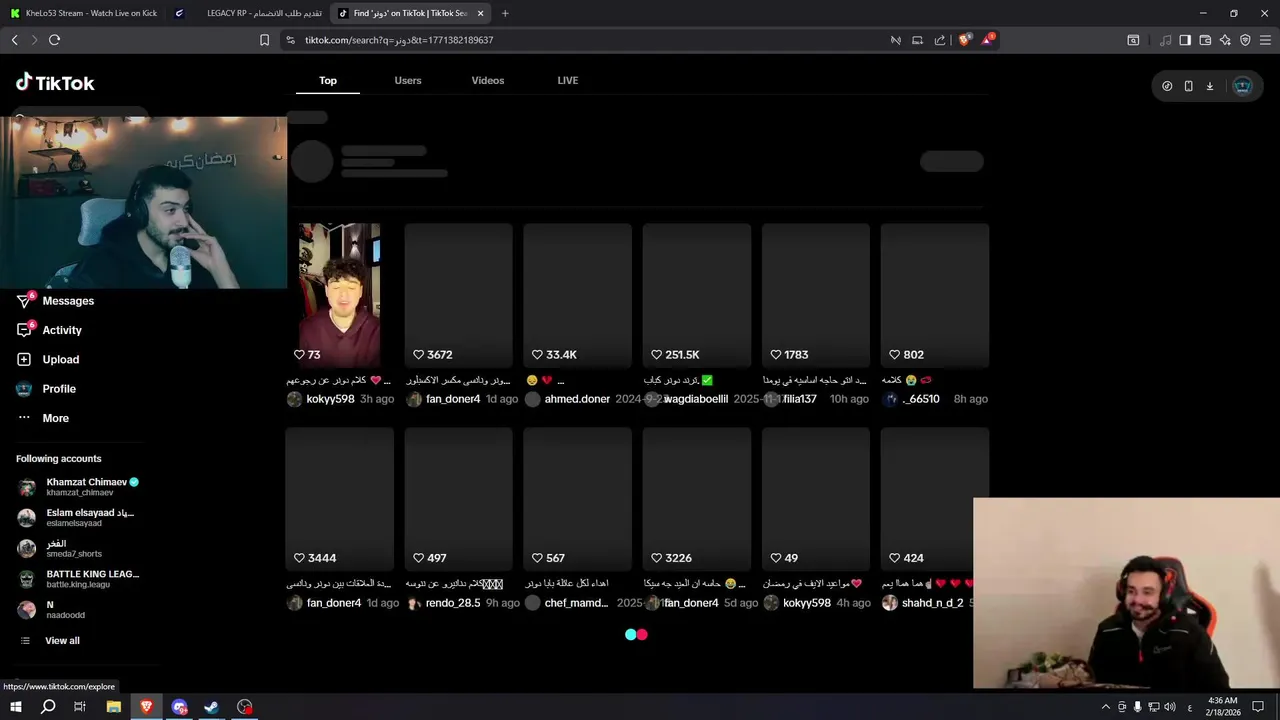Open the video with 3444 likes

pyautogui.click(x=339, y=500)
